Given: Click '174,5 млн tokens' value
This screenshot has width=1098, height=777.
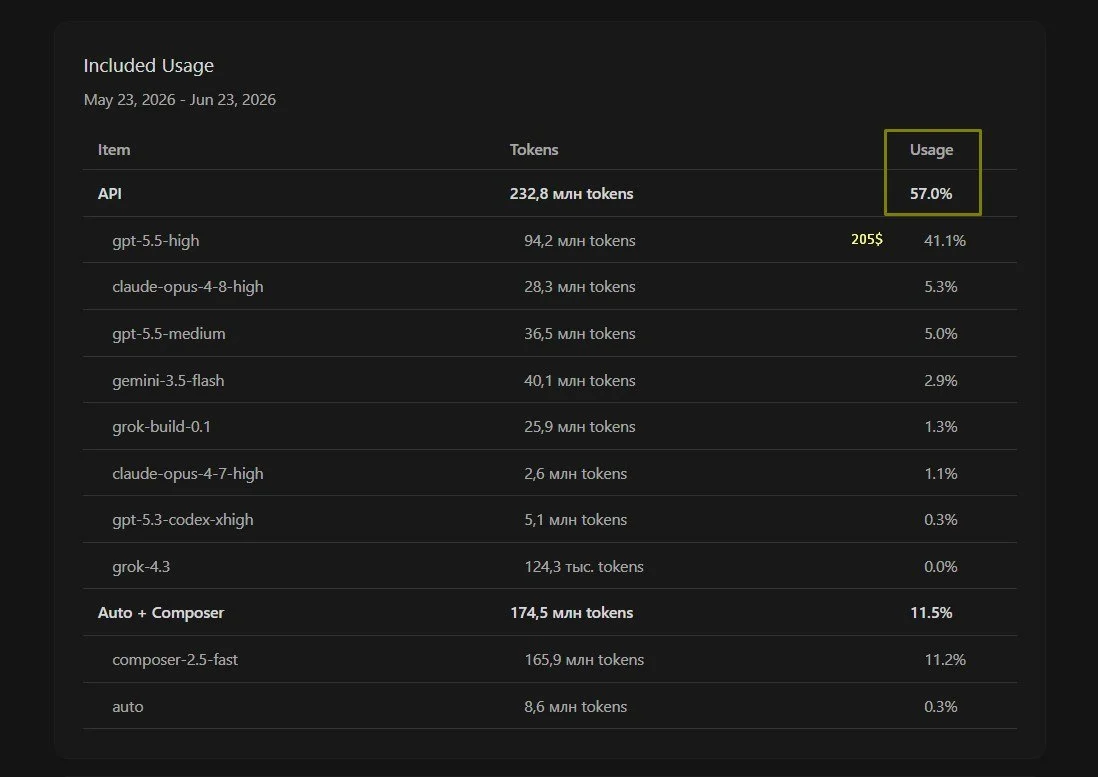Looking at the screenshot, I should (571, 613).
